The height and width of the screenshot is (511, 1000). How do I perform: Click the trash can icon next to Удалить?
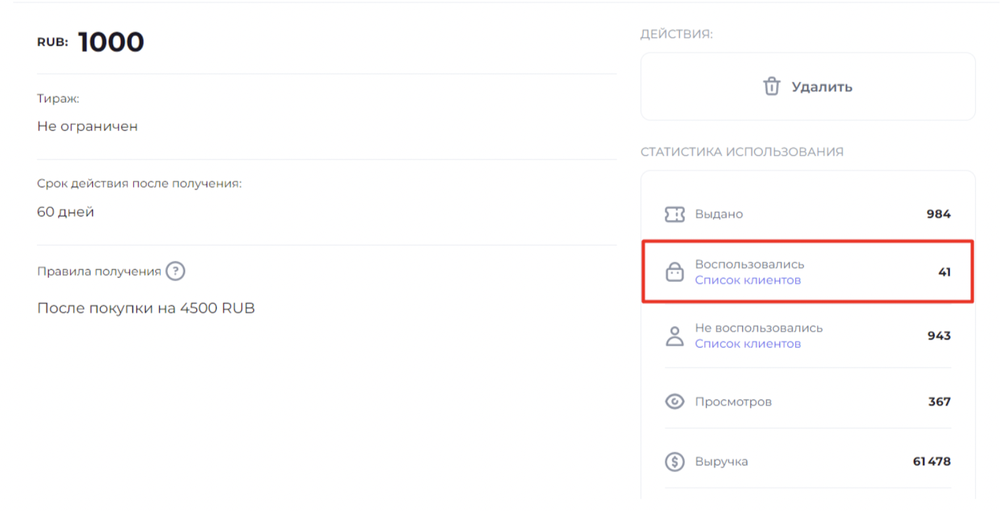[x=772, y=86]
